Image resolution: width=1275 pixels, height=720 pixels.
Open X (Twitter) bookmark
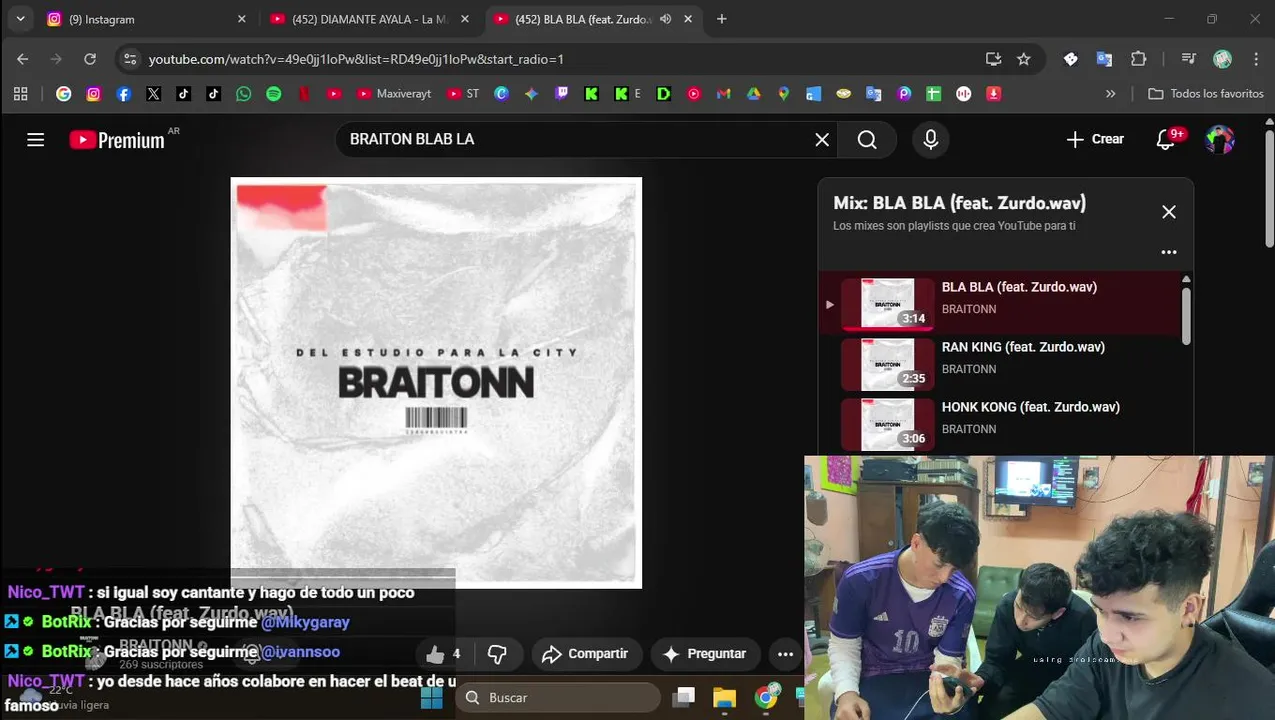point(153,94)
